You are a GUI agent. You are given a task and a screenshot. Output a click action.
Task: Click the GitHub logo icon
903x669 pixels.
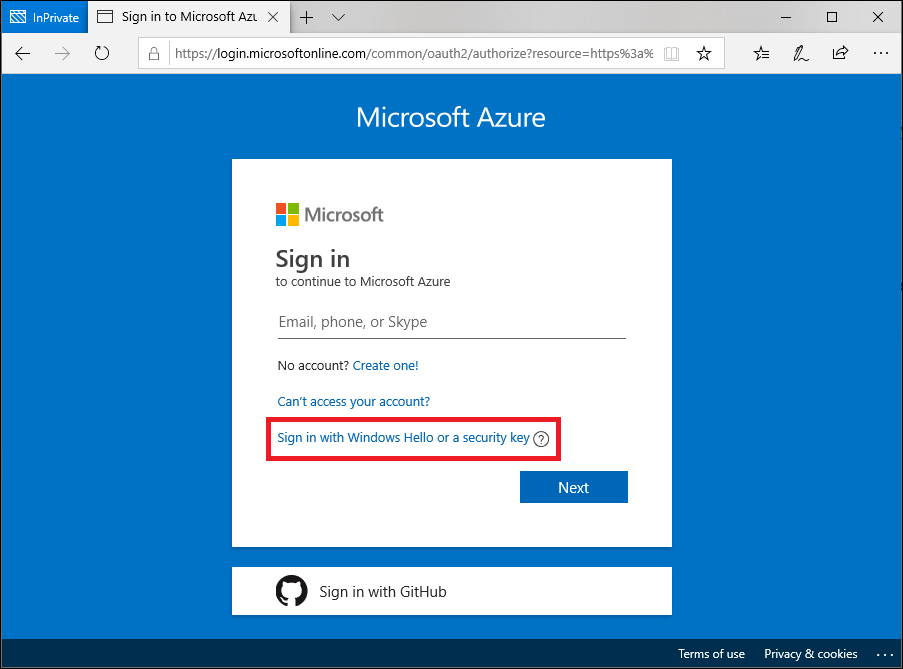coord(292,591)
